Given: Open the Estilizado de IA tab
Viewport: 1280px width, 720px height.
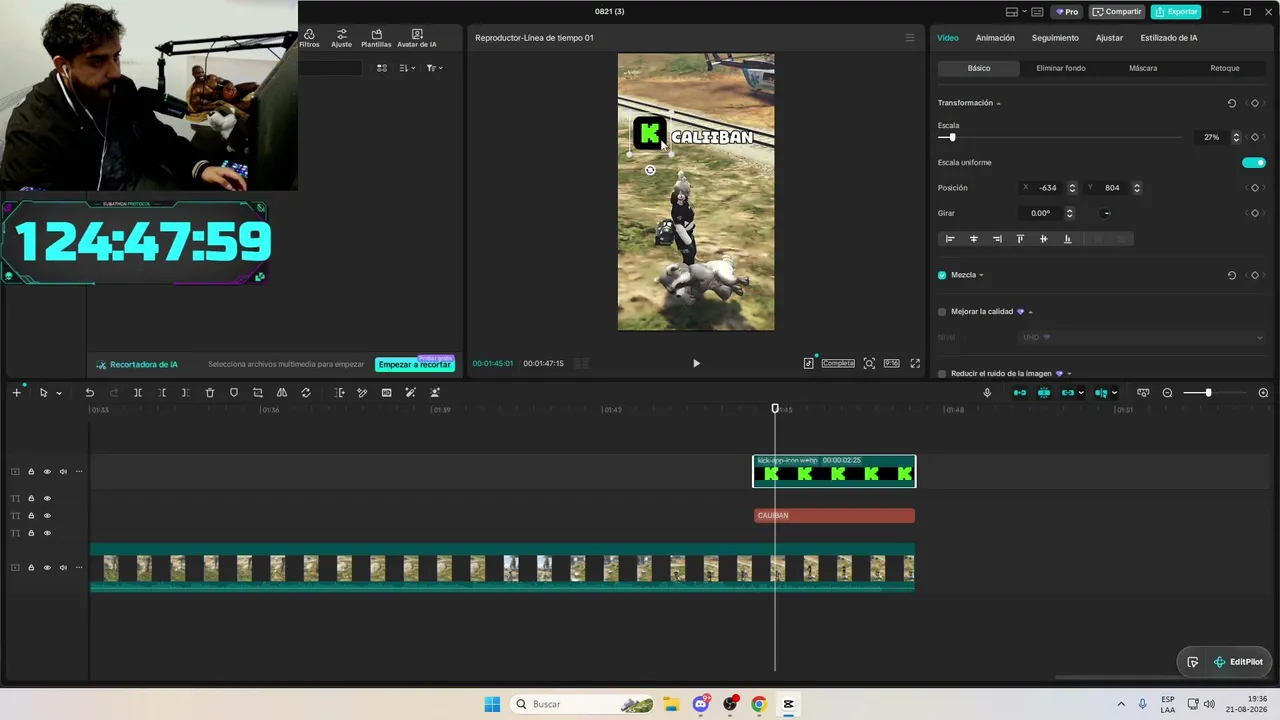Looking at the screenshot, I should [x=1169, y=38].
